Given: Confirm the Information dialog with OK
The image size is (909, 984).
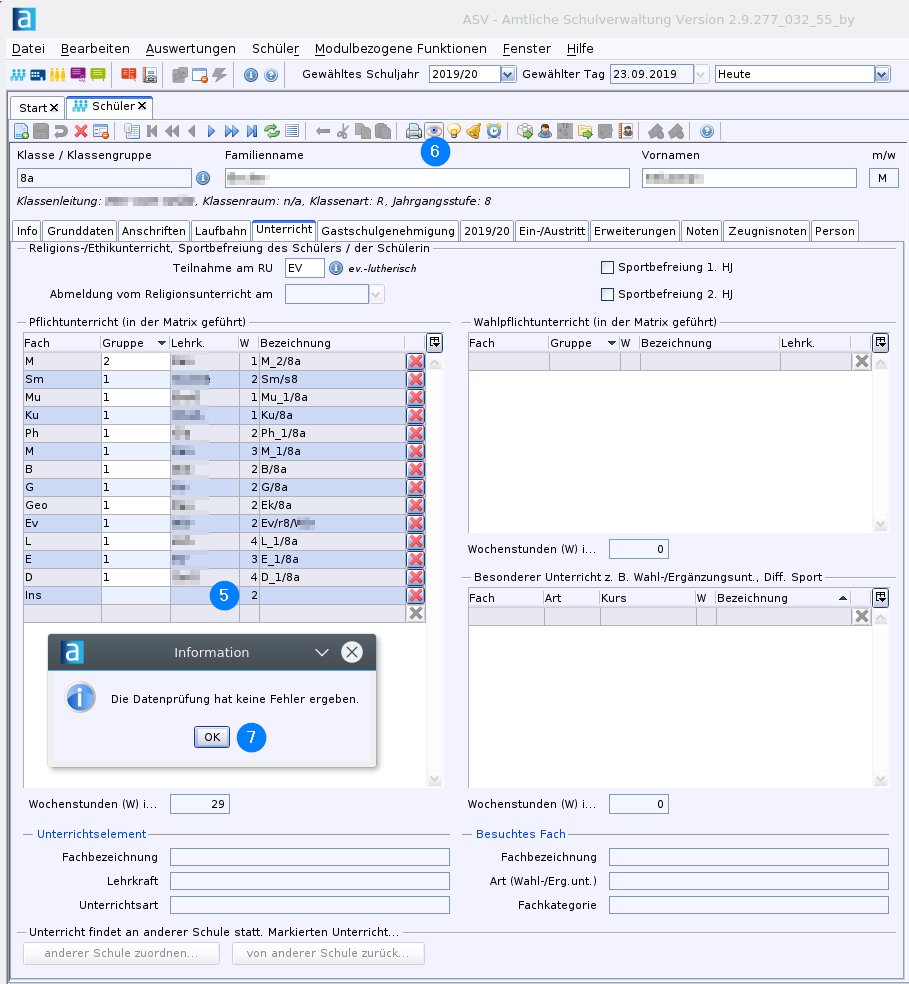Looking at the screenshot, I should [212, 737].
